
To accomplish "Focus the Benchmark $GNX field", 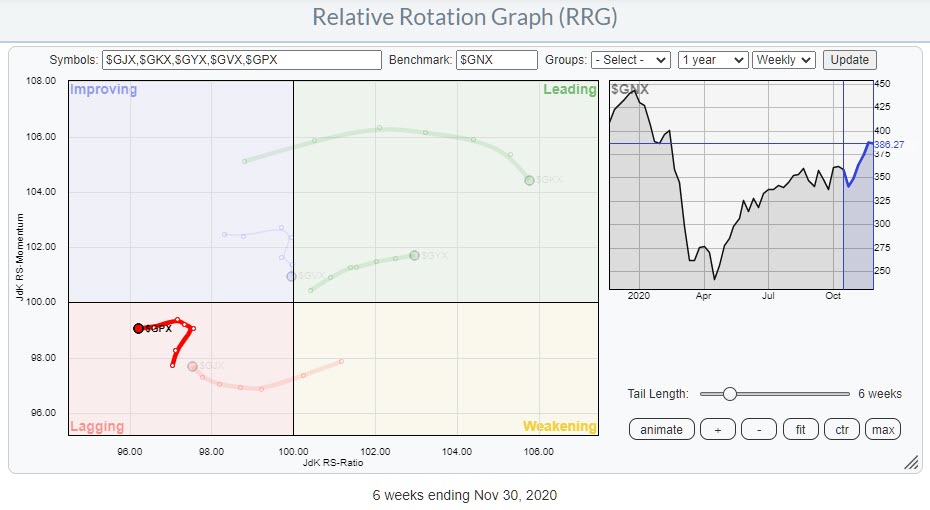I will click(496, 60).
